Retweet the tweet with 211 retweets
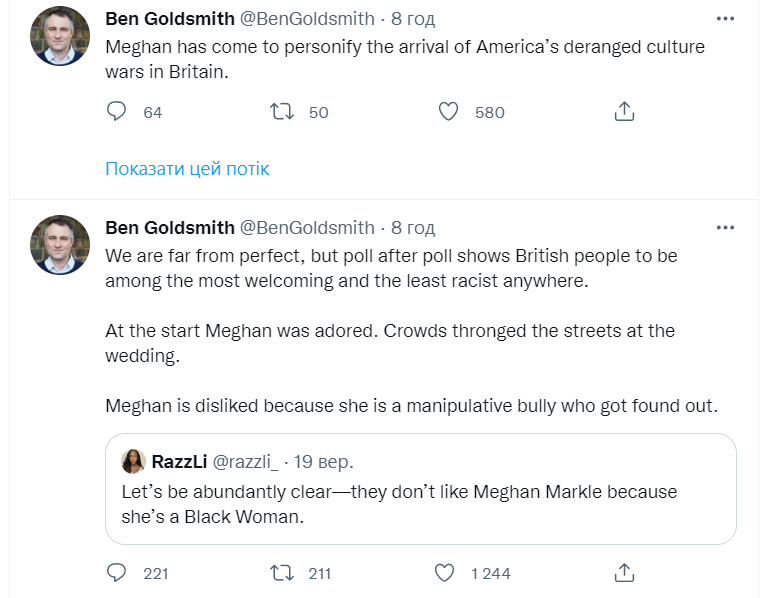 click(x=283, y=573)
